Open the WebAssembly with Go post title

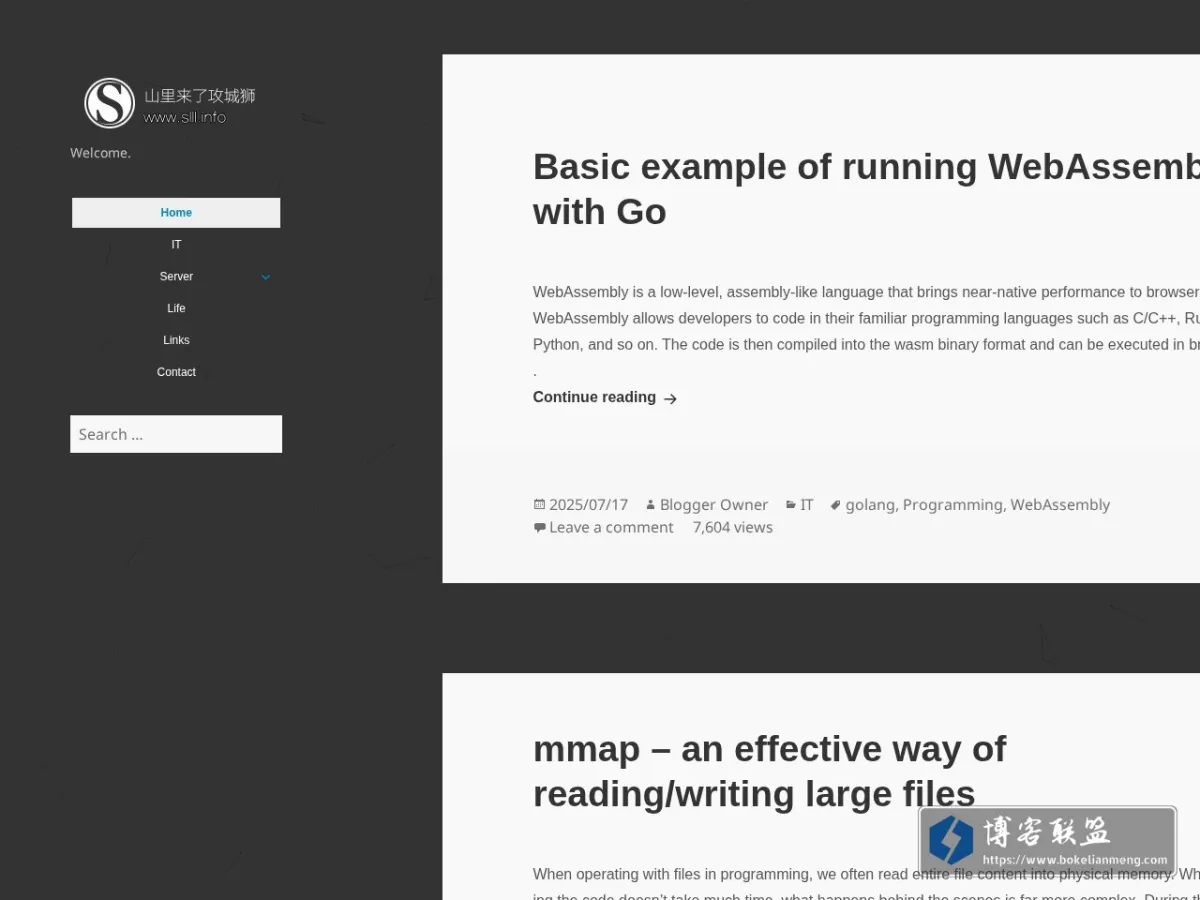pyautogui.click(x=866, y=189)
